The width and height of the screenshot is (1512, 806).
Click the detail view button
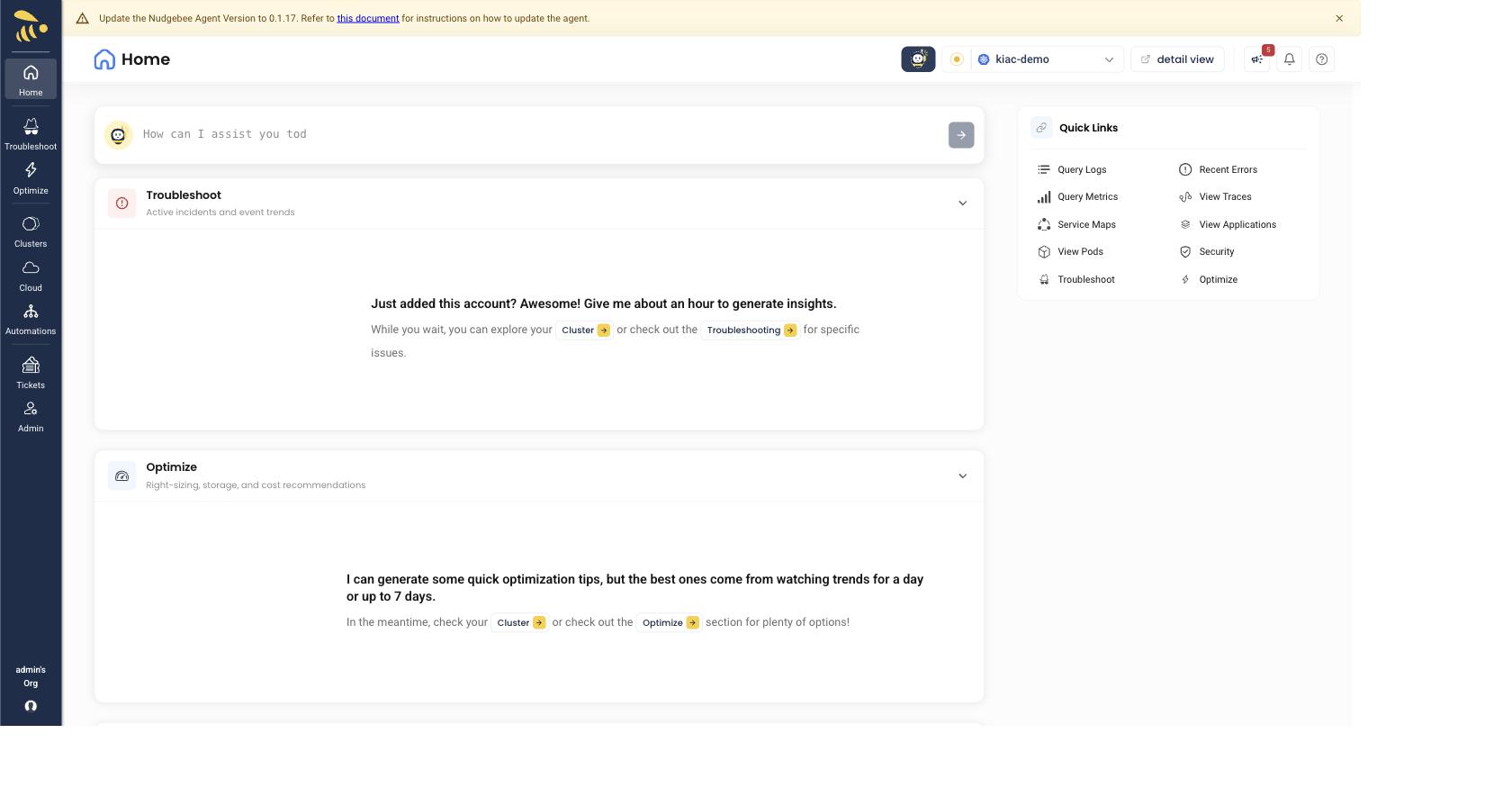pyautogui.click(x=1177, y=59)
